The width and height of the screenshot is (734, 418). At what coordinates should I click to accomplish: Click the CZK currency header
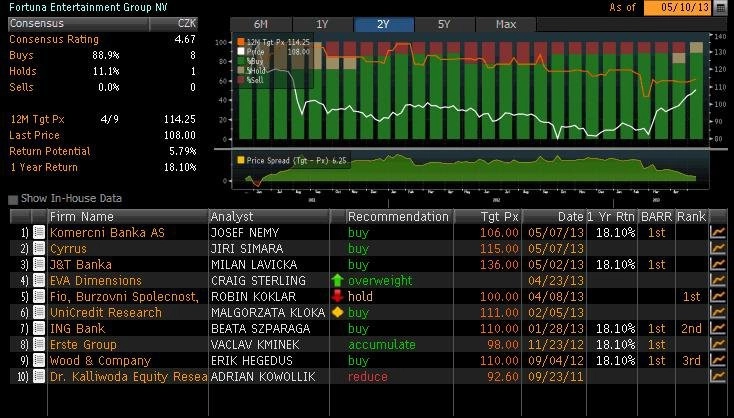point(174,23)
